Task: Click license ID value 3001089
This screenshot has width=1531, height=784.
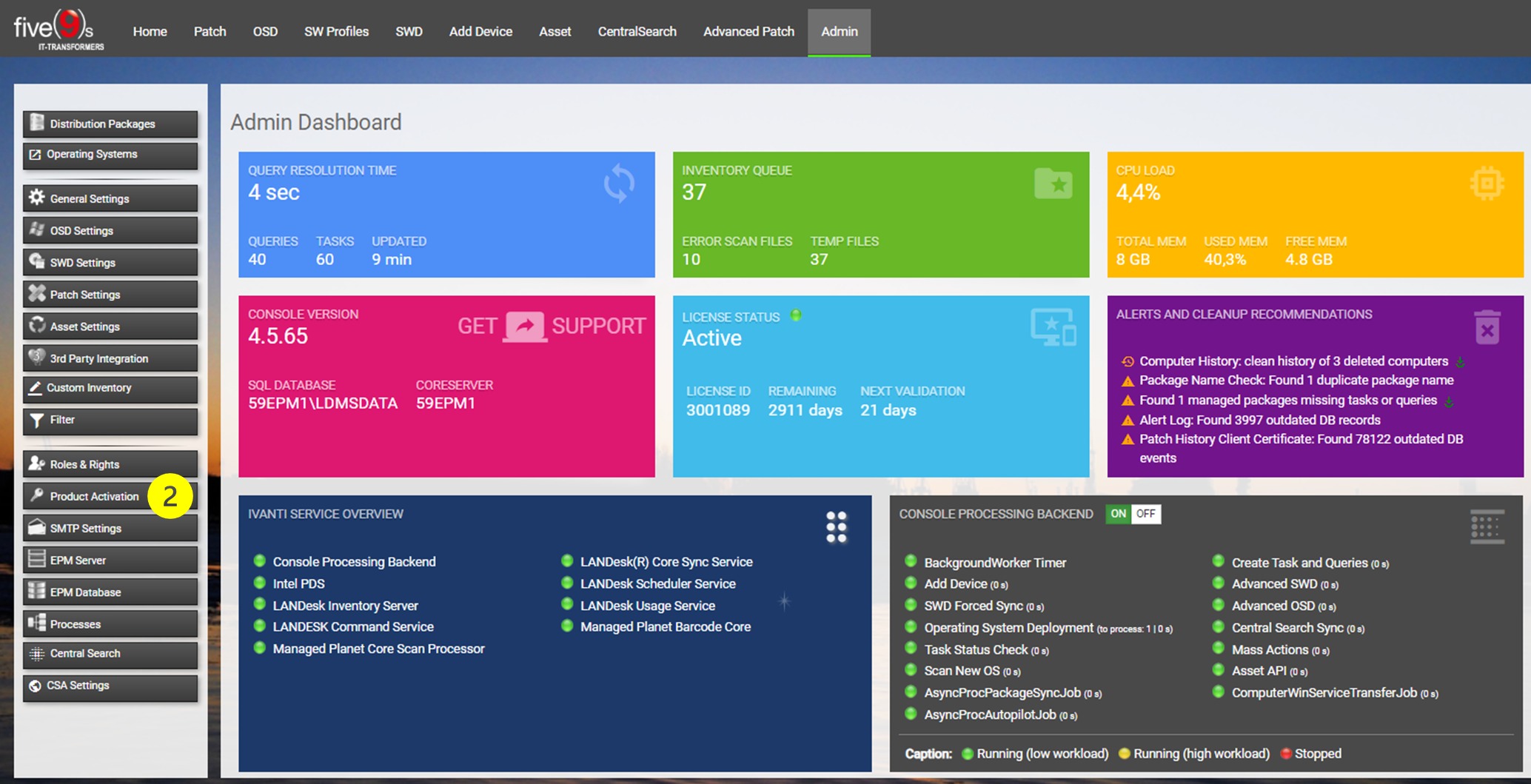Action: pos(717,410)
